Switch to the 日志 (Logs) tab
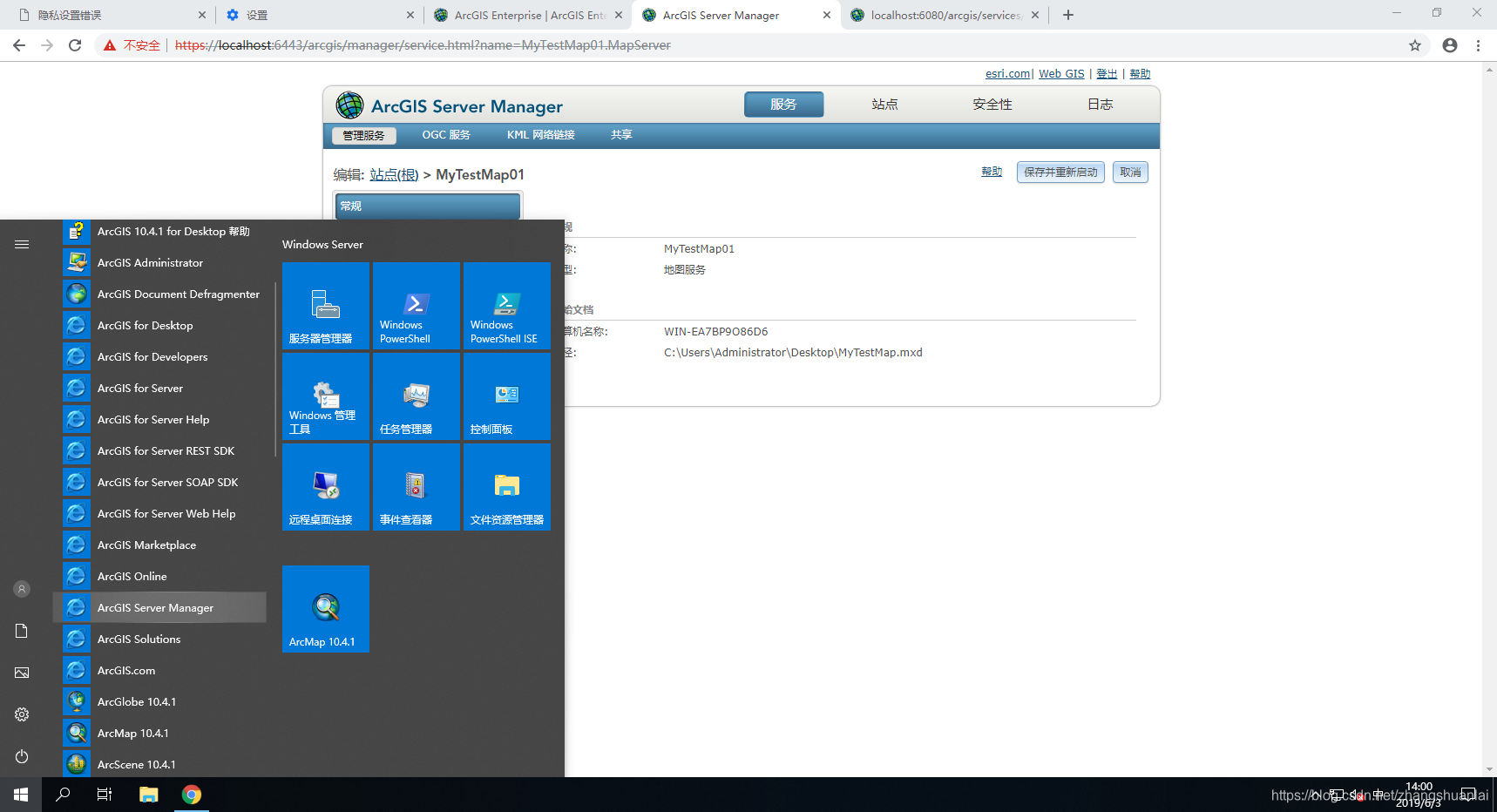This screenshot has height=812, width=1497. coord(1100,105)
